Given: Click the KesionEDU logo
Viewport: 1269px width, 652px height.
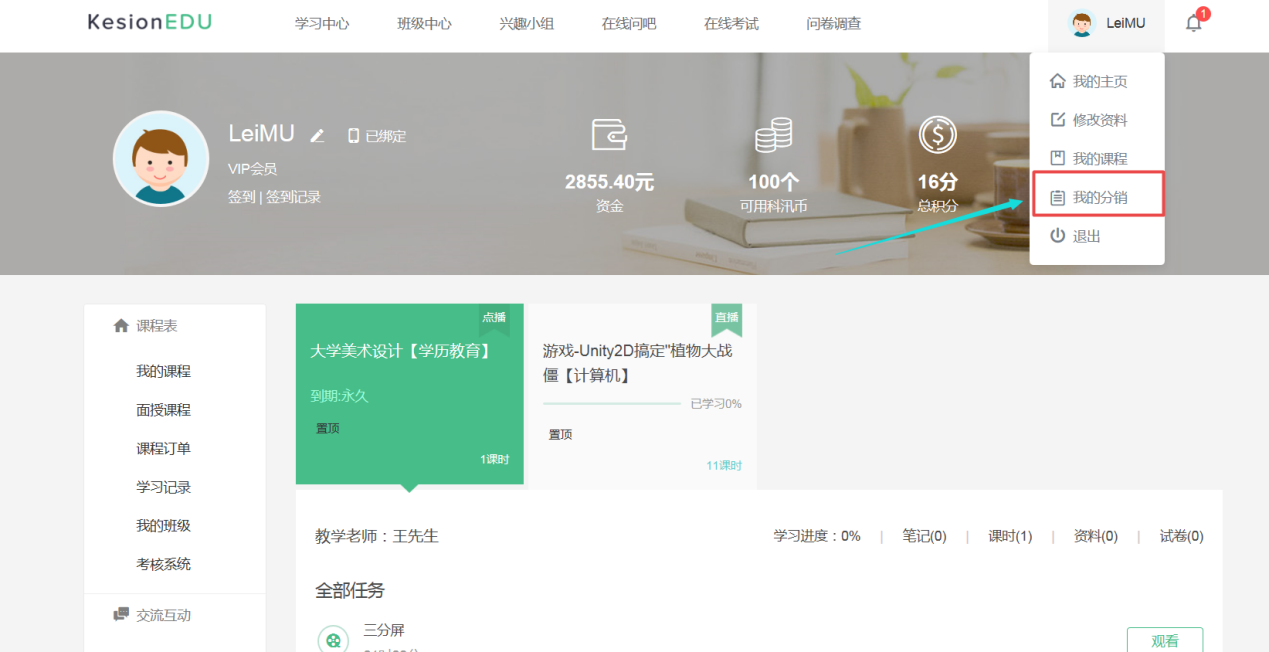Looking at the screenshot, I should coord(150,22).
